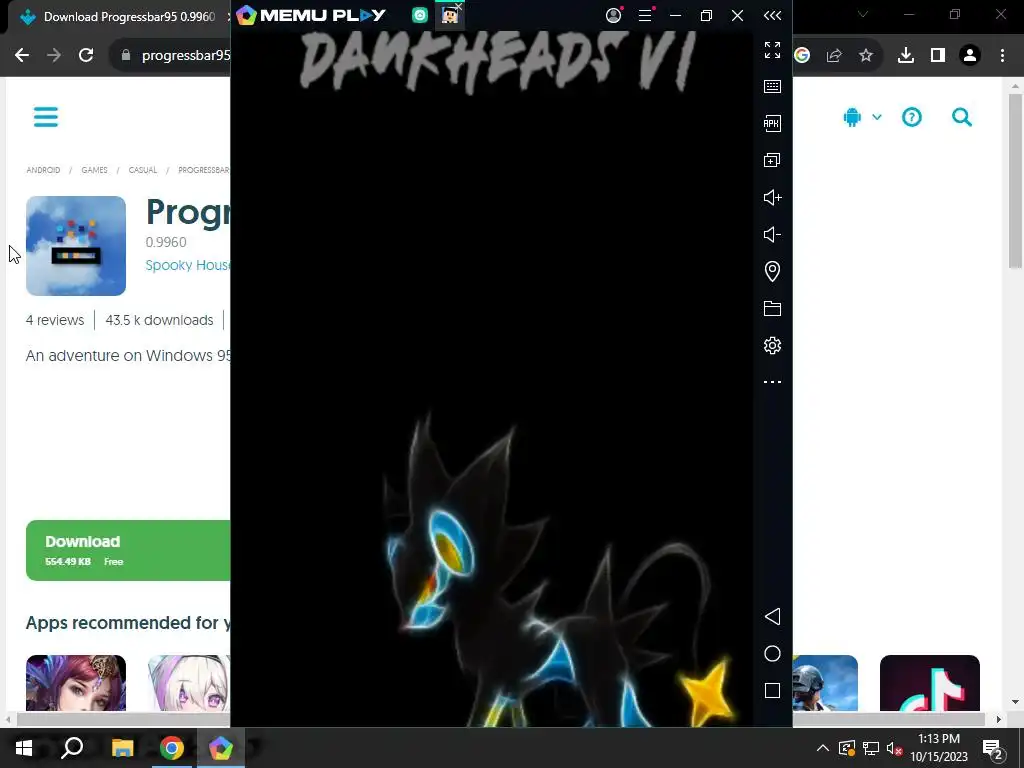The width and height of the screenshot is (1024, 768).
Task: Toggle Chrome side panel
Action: [938, 56]
